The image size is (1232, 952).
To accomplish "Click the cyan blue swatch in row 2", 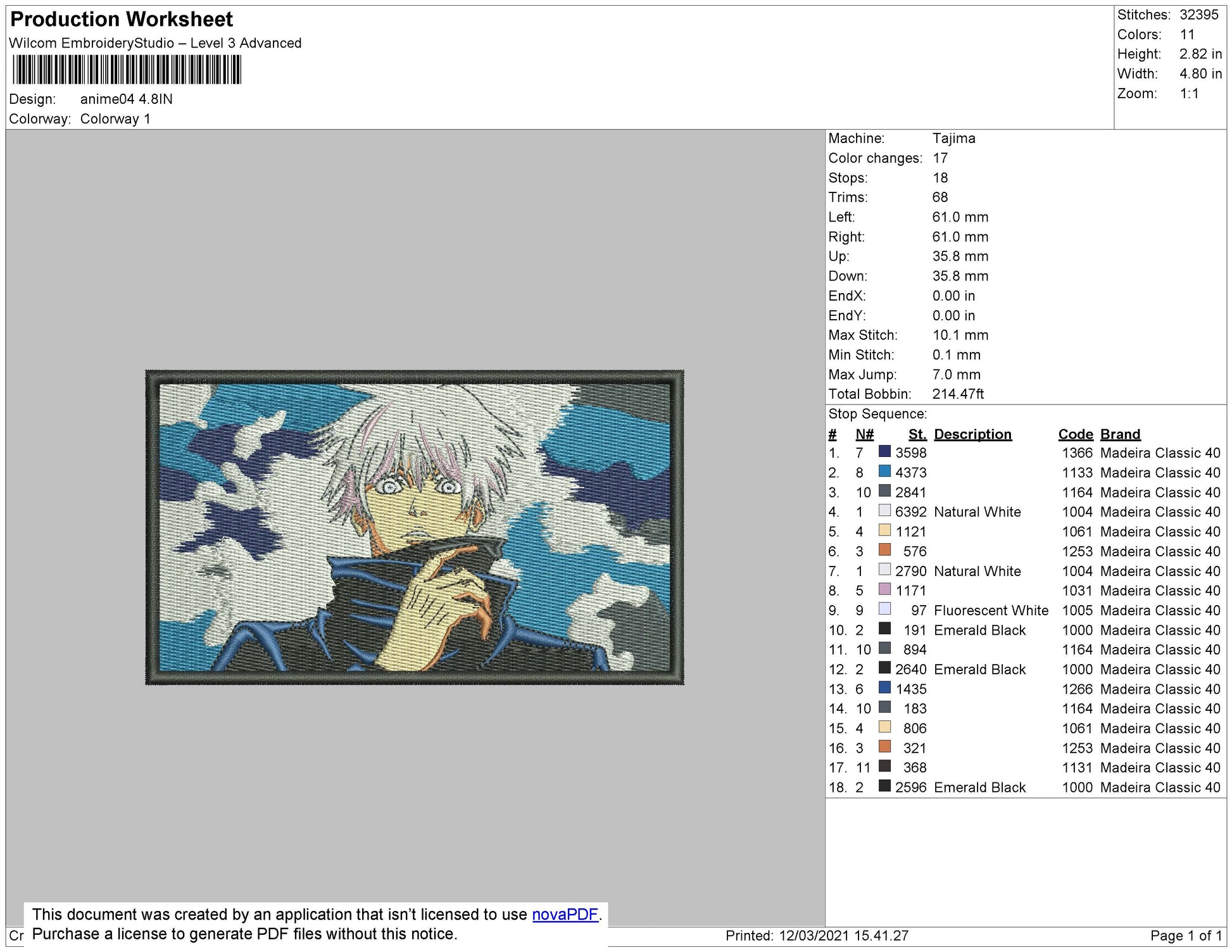I will pyautogui.click(x=884, y=472).
